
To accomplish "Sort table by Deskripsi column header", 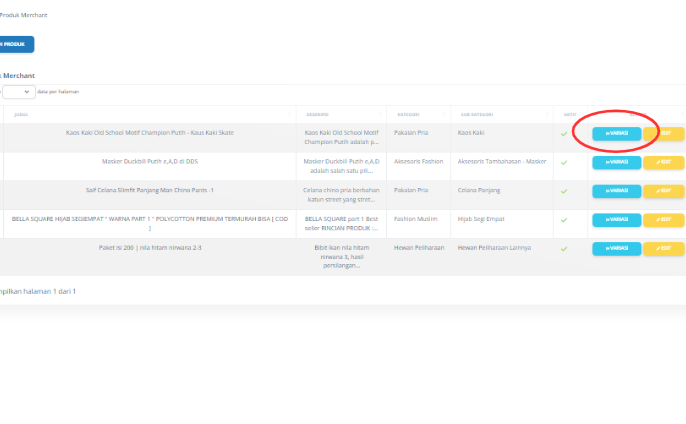I will [340, 114].
